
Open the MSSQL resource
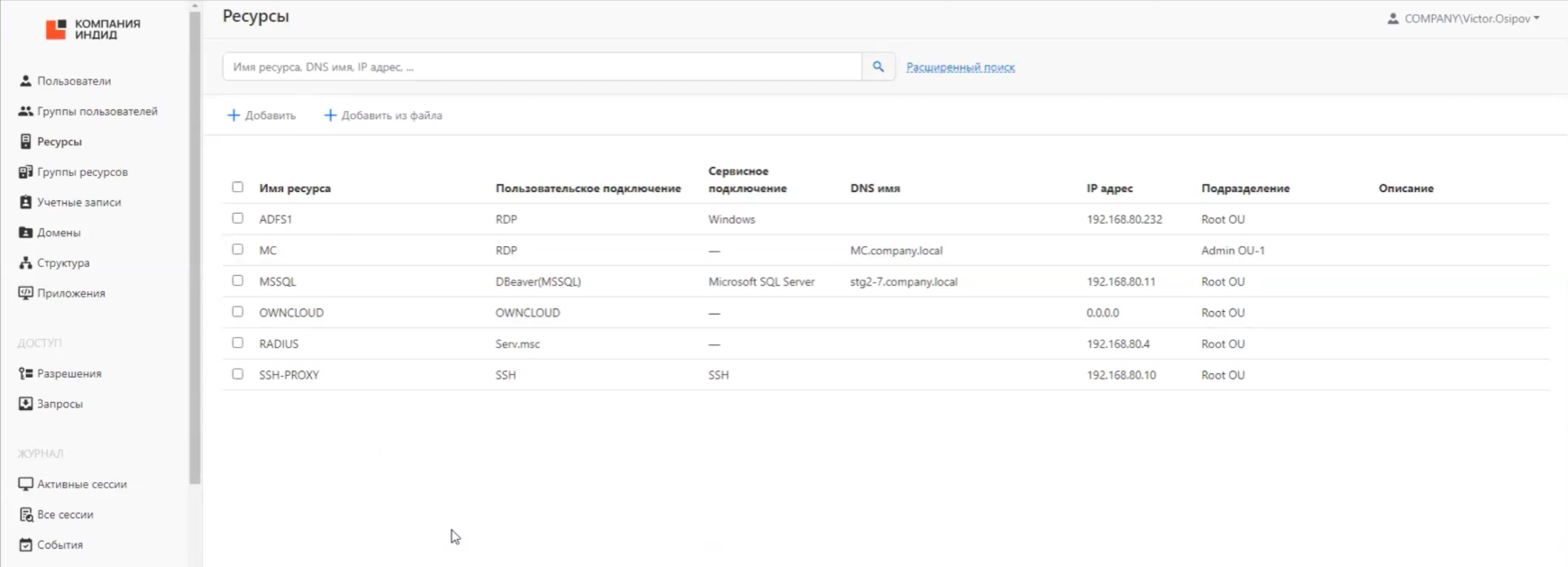tap(277, 281)
